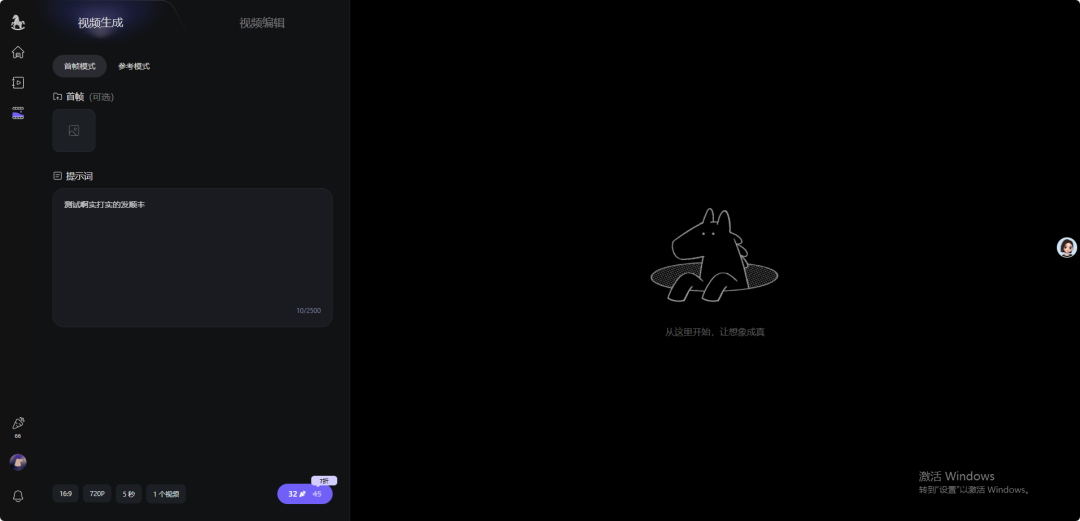Open the 720P resolution selector

point(97,494)
